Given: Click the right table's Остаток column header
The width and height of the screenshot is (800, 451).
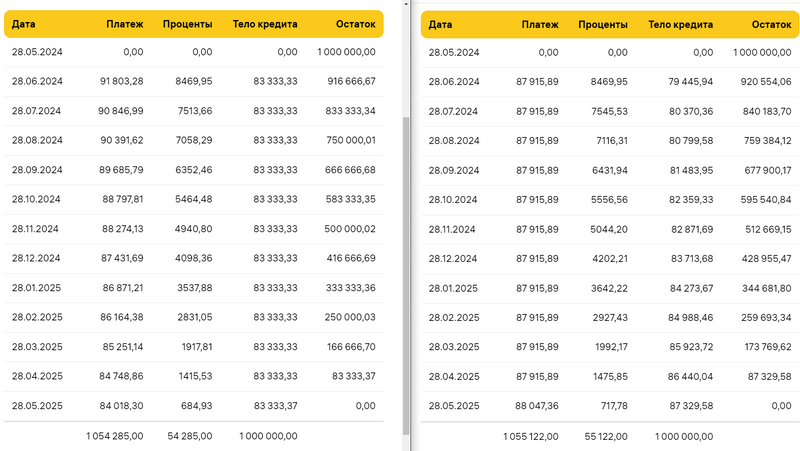Looking at the screenshot, I should pyautogui.click(x=769, y=24).
